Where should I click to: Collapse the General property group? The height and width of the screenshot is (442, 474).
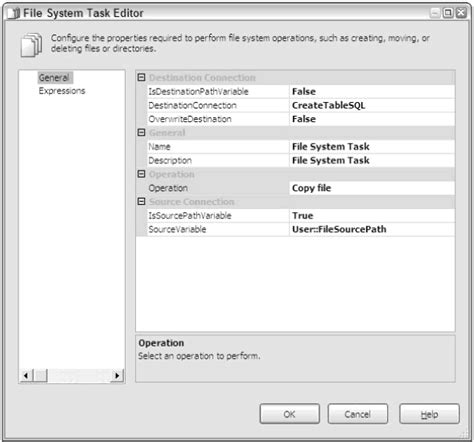coord(141,132)
